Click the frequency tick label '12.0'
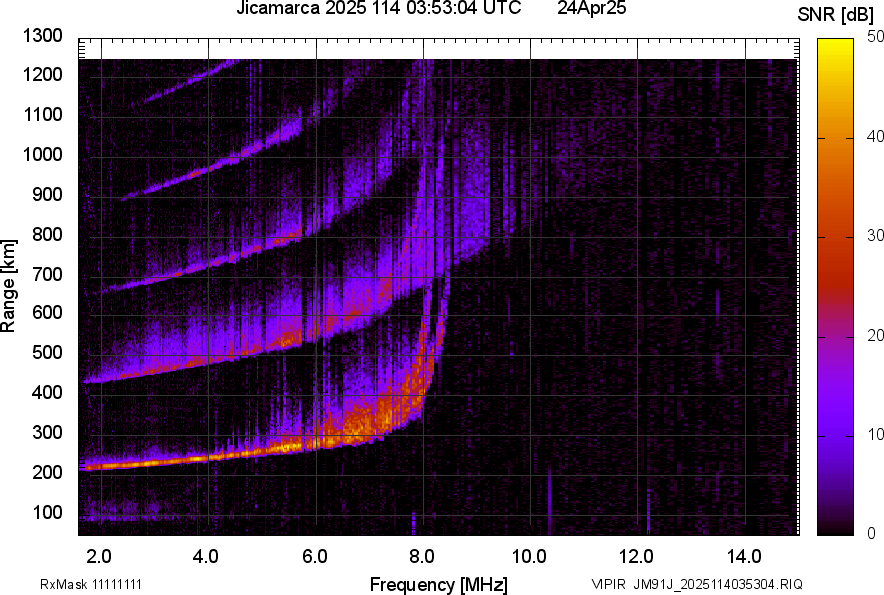This screenshot has width=884, height=595. click(636, 557)
